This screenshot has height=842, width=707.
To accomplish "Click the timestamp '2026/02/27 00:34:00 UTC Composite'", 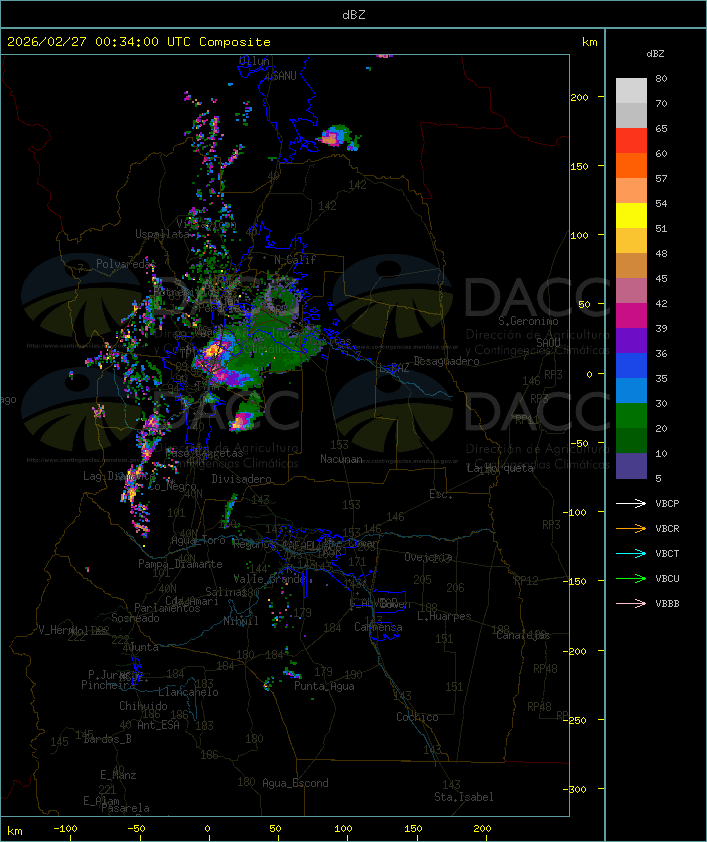I will [139, 42].
